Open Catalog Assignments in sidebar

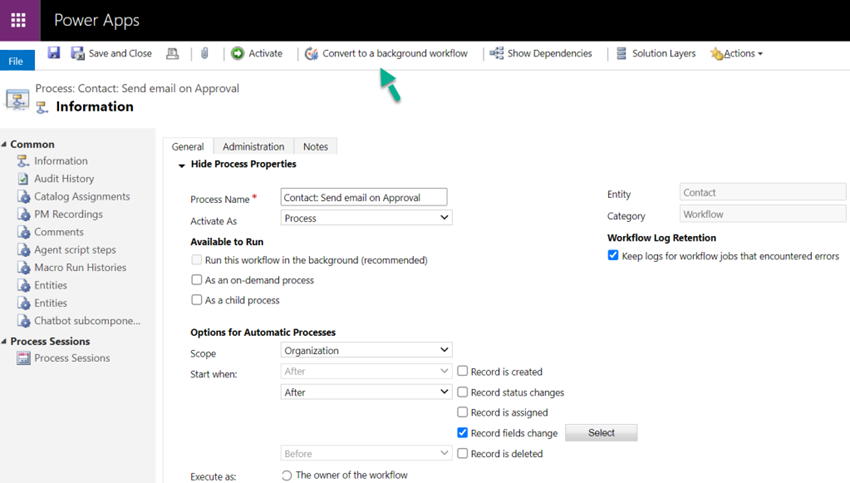(82, 196)
